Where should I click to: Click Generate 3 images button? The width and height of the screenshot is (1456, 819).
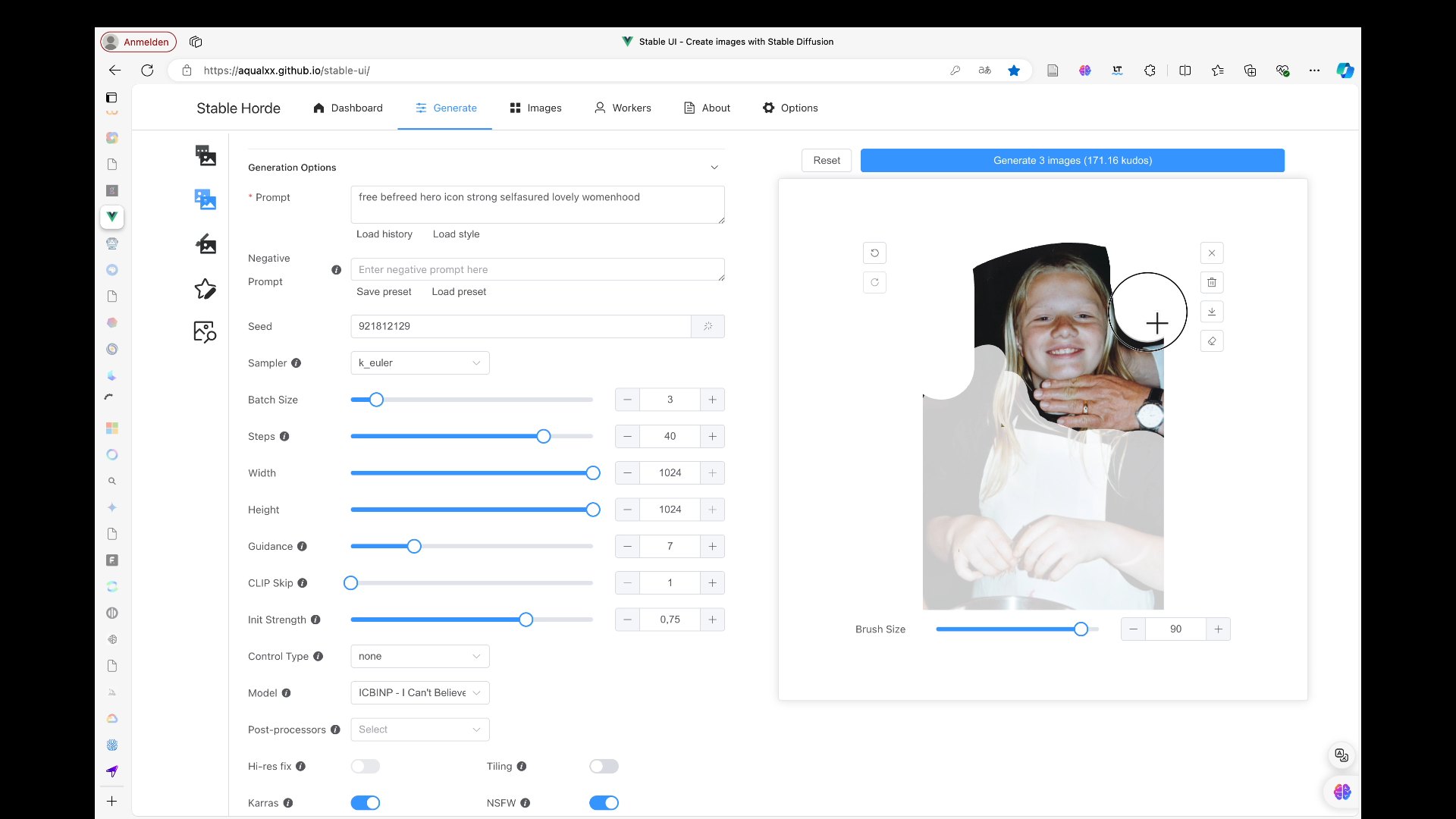click(1072, 161)
